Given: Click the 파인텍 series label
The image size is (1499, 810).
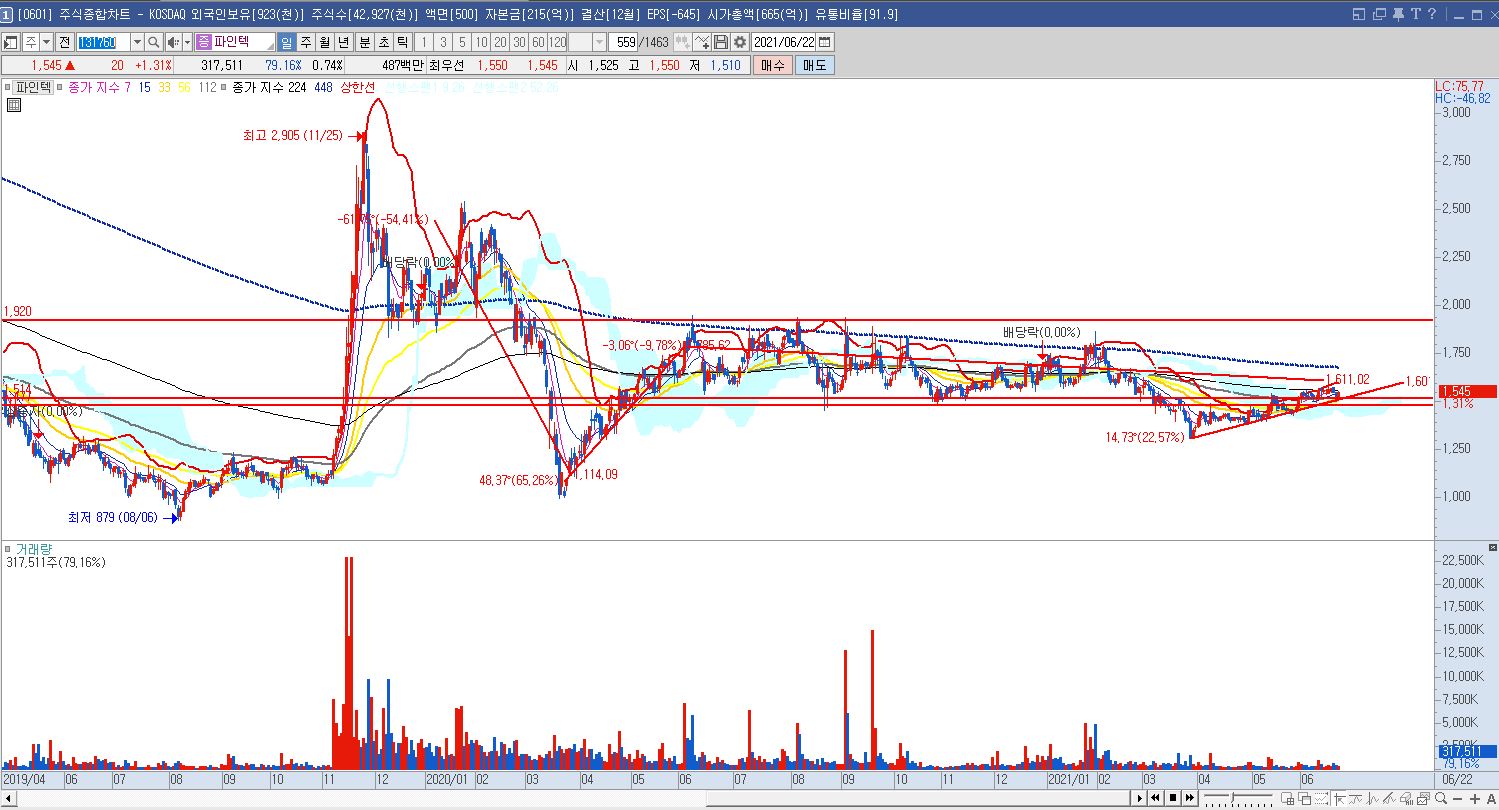Looking at the screenshot, I should tap(33, 87).
